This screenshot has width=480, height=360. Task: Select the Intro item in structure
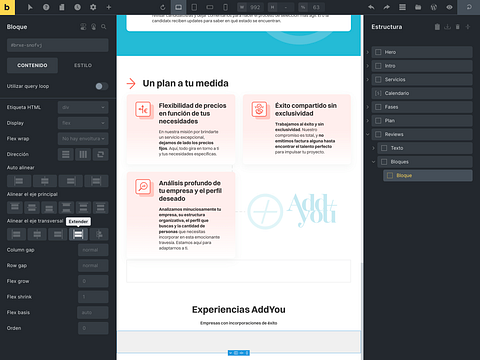[422, 66]
